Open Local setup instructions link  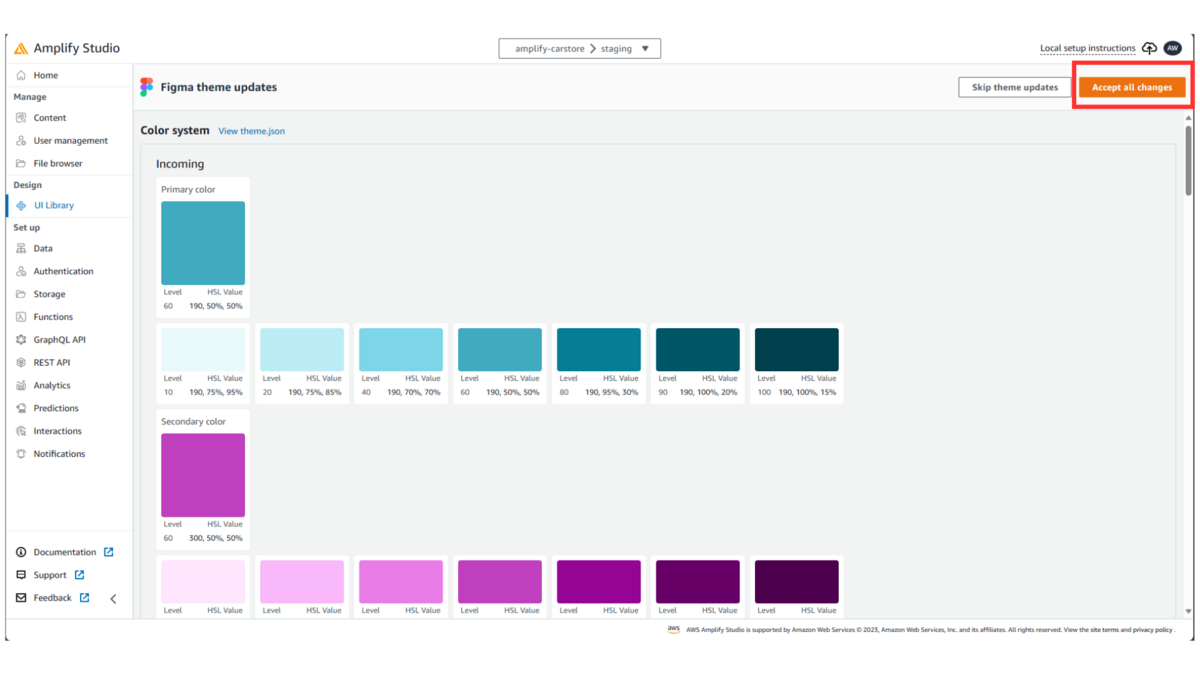point(1088,48)
